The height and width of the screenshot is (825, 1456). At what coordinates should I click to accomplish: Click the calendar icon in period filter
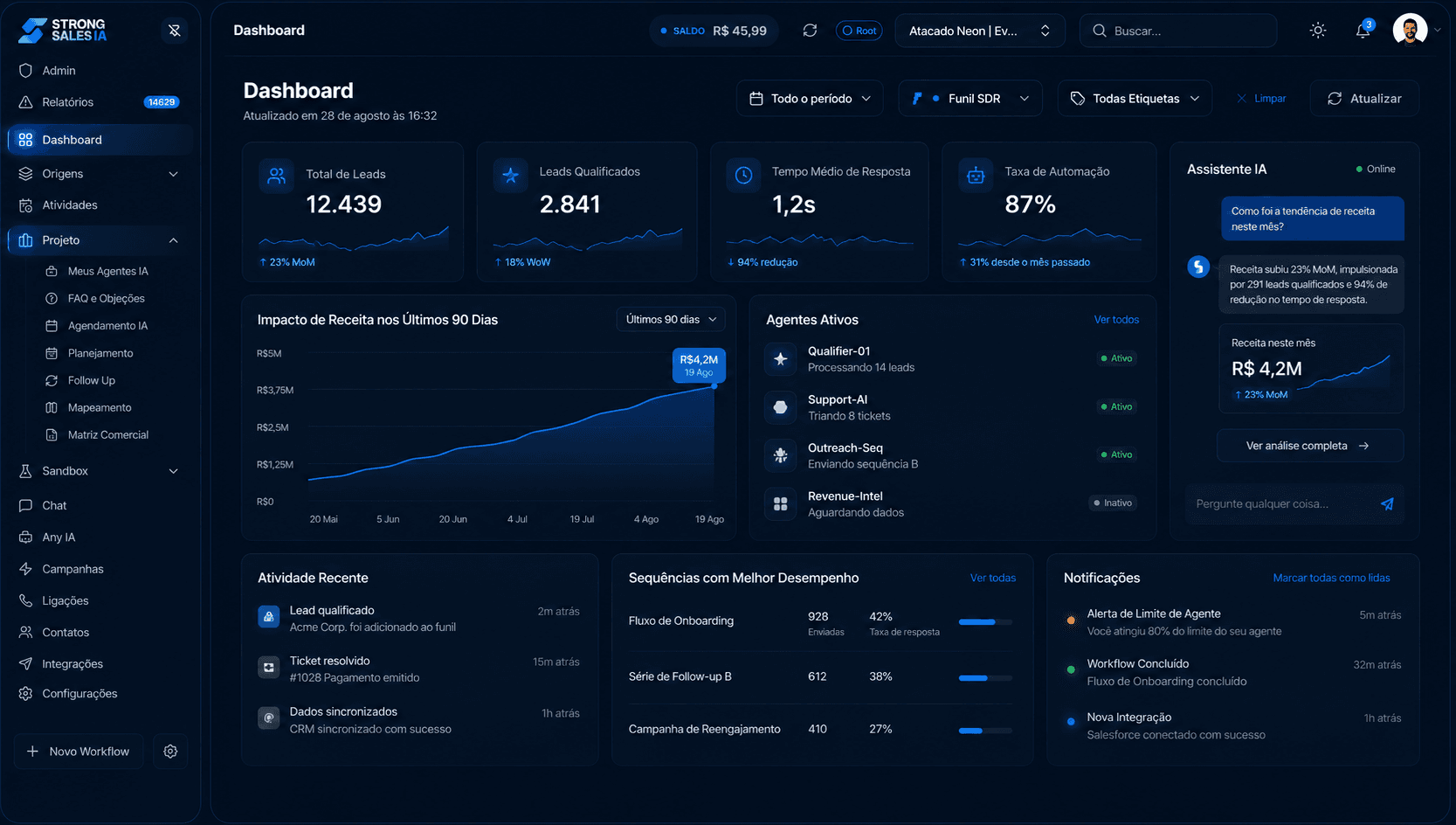pos(756,99)
